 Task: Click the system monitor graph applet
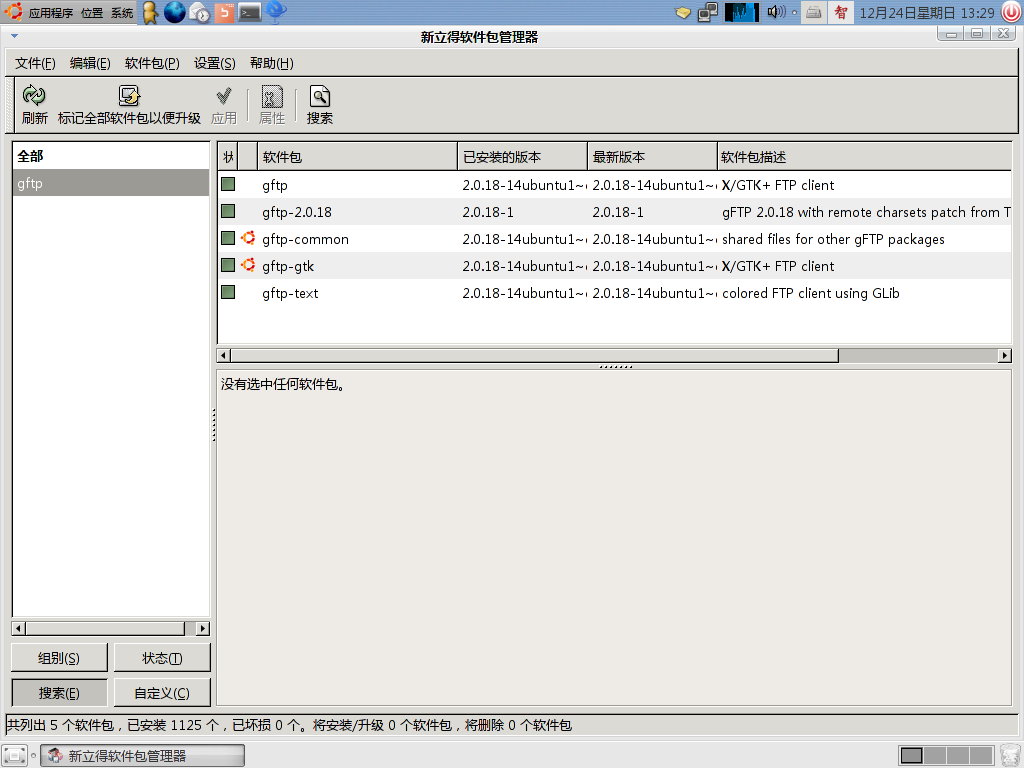coord(741,12)
